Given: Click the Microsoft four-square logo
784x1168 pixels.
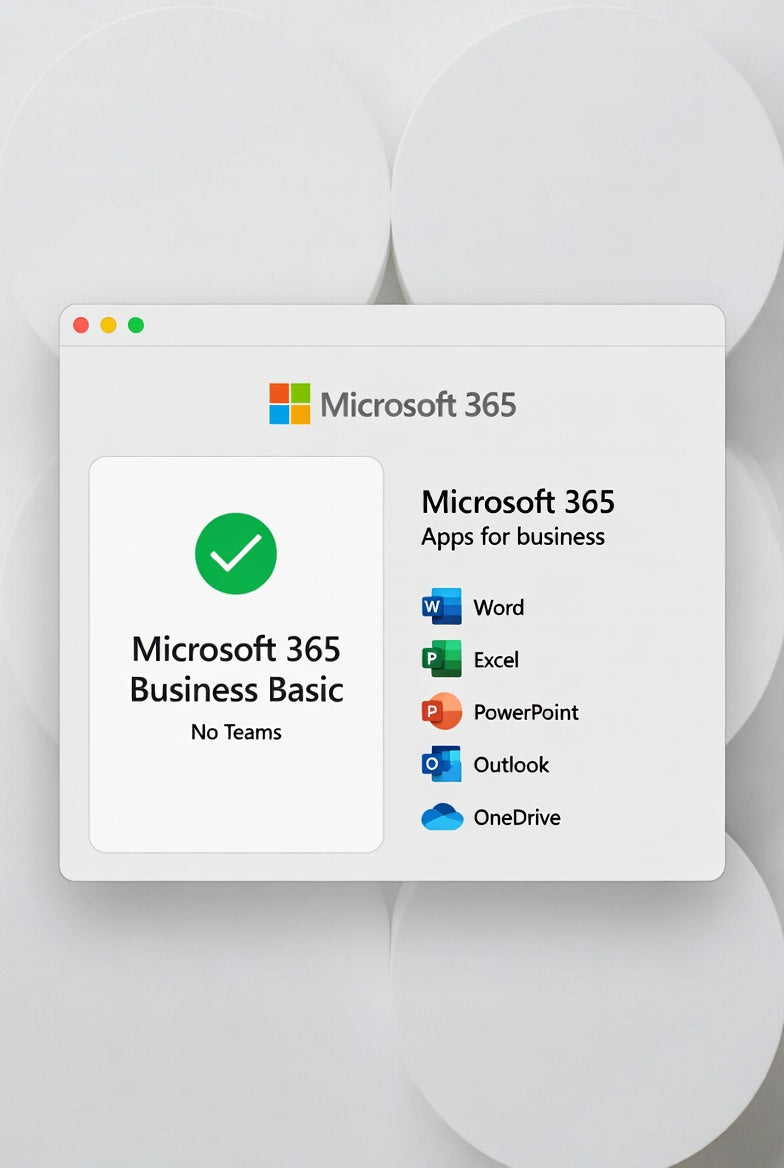Looking at the screenshot, I should coord(289,404).
